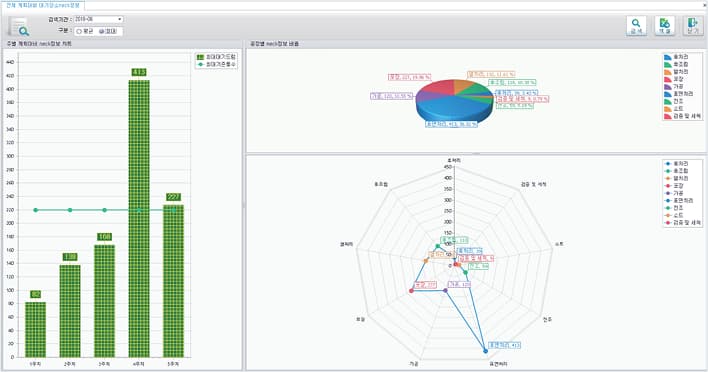
Task: Select the second (maximum) radio button
Action: click(x=102, y=32)
